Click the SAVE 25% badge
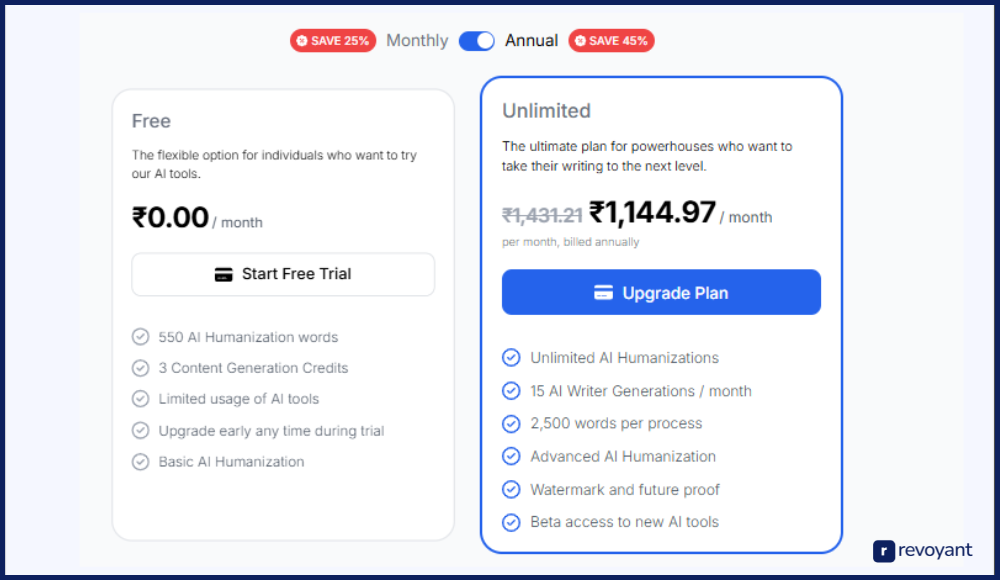 click(x=333, y=41)
